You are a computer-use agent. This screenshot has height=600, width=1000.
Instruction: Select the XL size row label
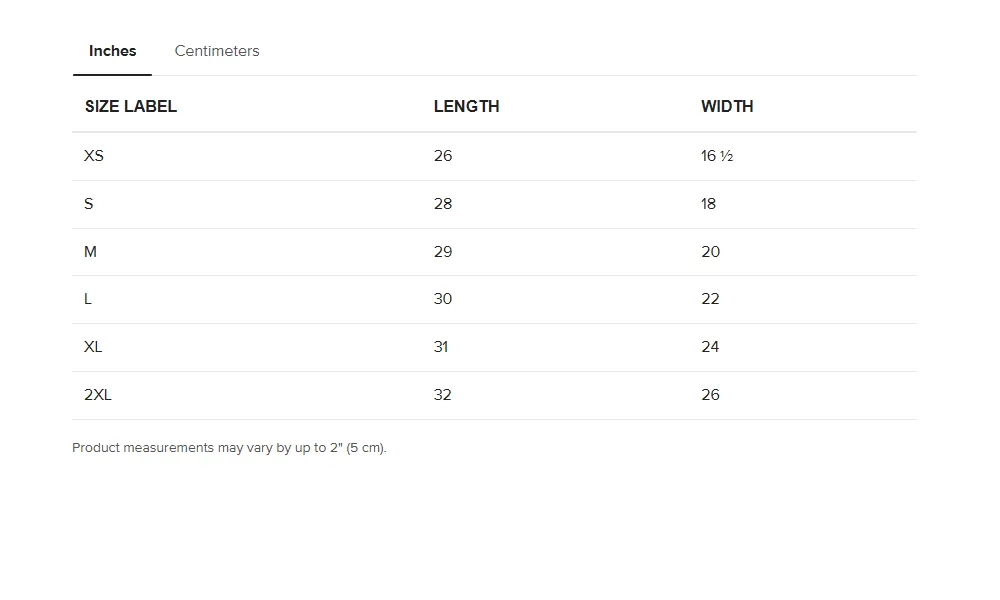[x=94, y=347]
